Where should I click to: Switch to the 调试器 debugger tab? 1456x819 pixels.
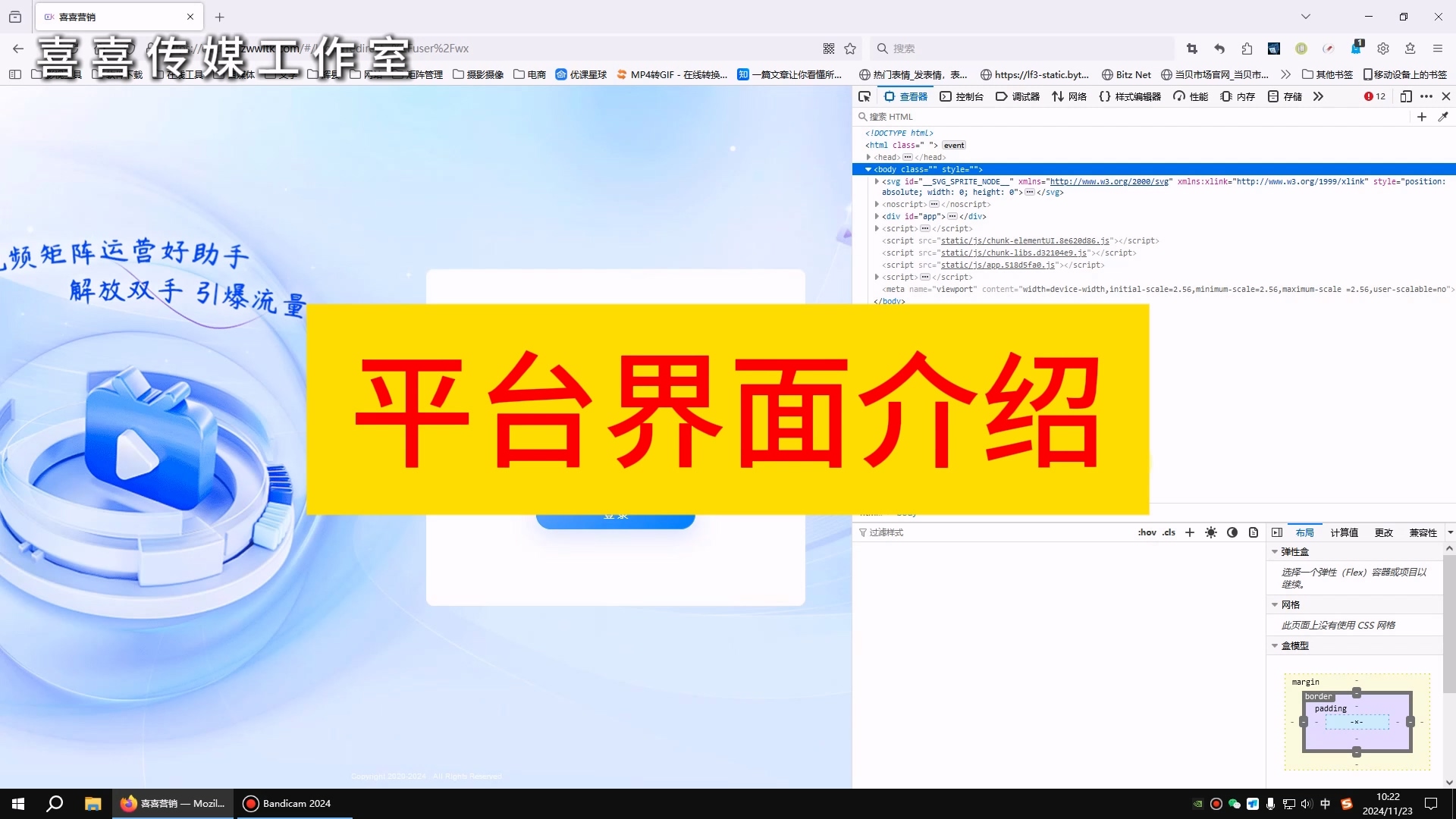(x=1018, y=96)
